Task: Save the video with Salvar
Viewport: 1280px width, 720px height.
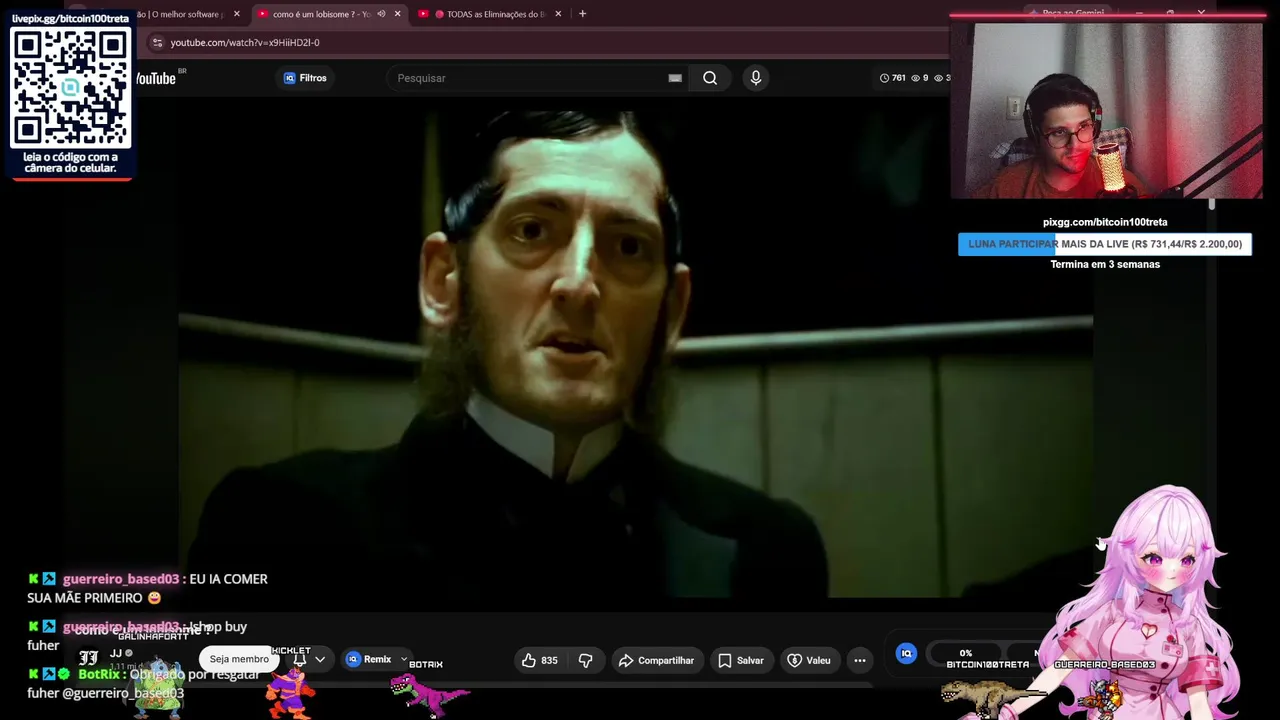Action: point(741,660)
